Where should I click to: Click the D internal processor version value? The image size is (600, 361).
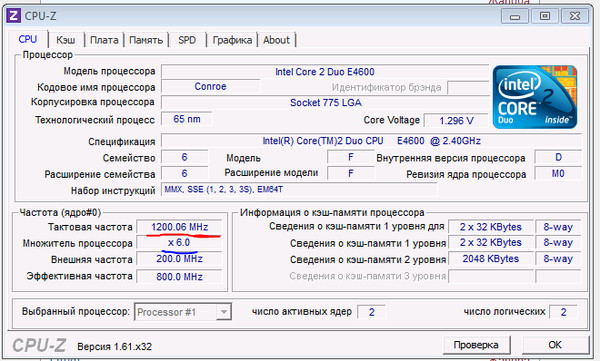point(558,157)
